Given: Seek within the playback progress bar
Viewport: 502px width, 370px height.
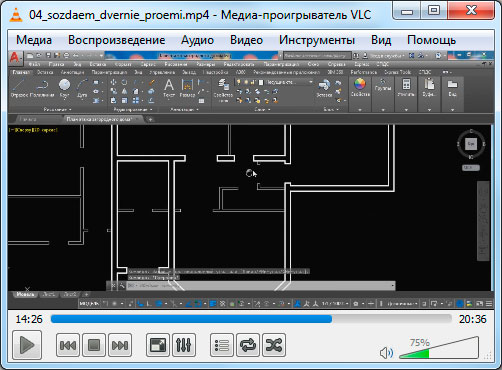Looking at the screenshot, I should tap(251, 319).
